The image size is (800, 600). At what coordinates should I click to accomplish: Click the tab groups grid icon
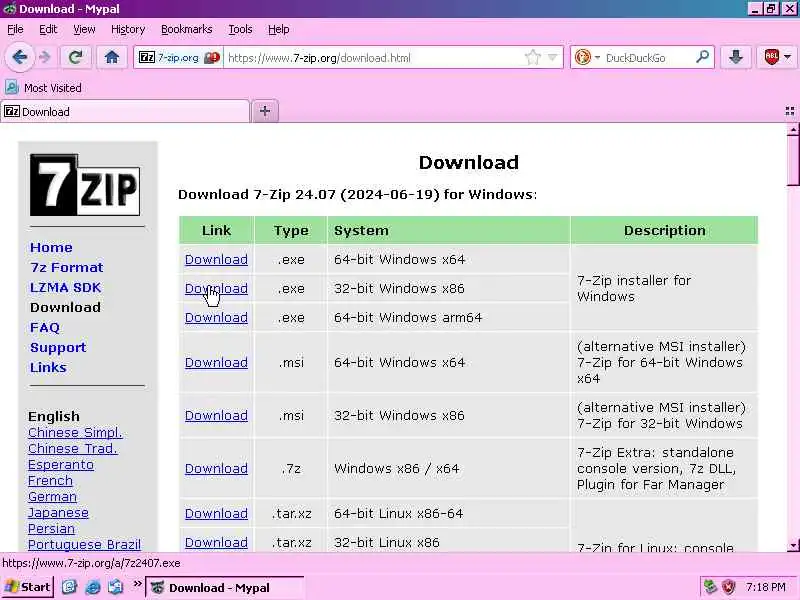pos(789,111)
